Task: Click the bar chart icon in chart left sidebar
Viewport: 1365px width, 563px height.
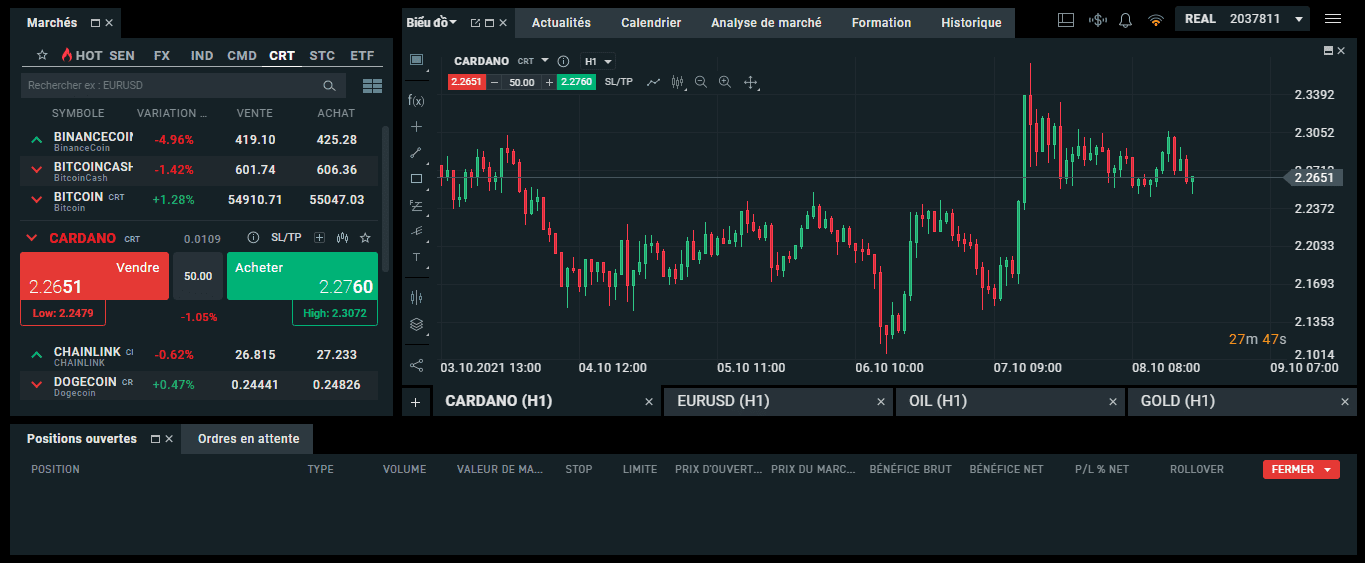Action: 417,297
